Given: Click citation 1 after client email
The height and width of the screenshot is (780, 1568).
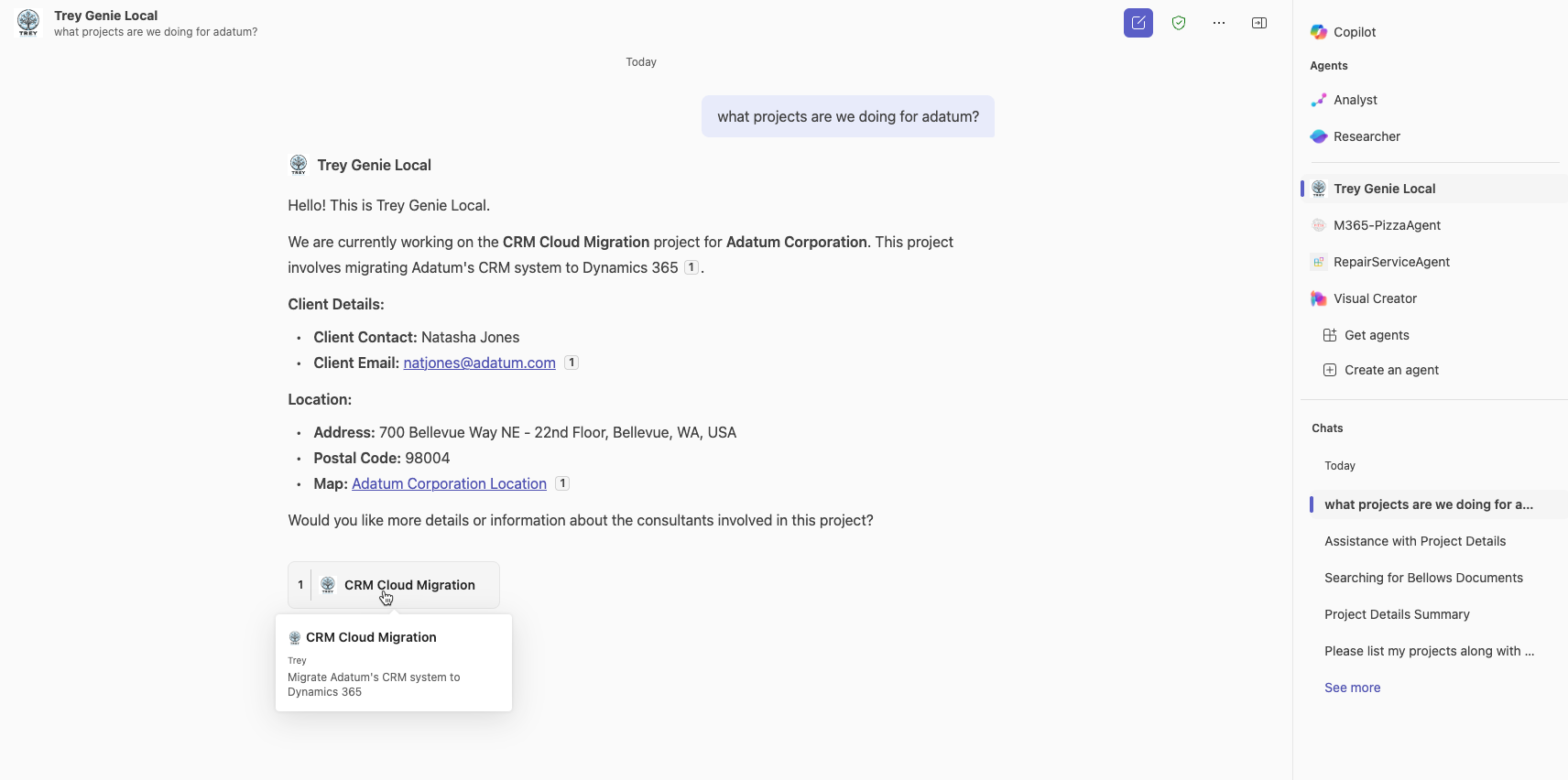Looking at the screenshot, I should click(572, 363).
